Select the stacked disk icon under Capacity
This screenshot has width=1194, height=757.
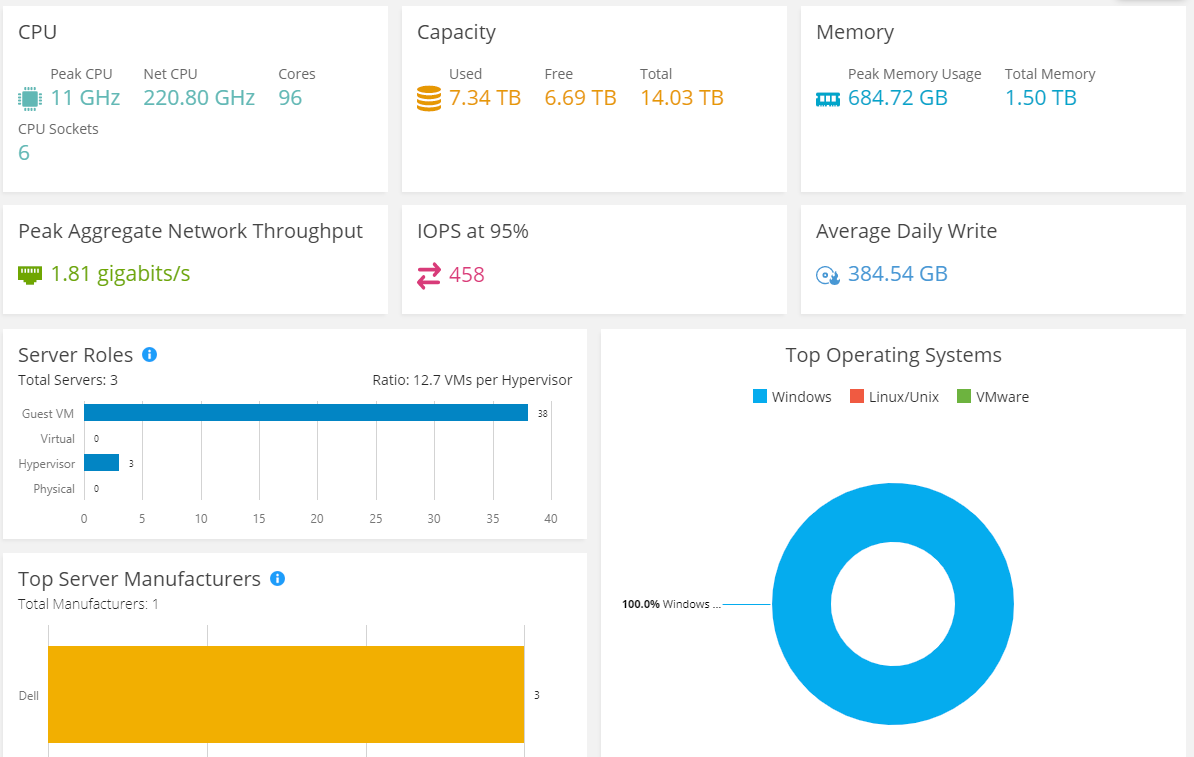pyautogui.click(x=428, y=97)
